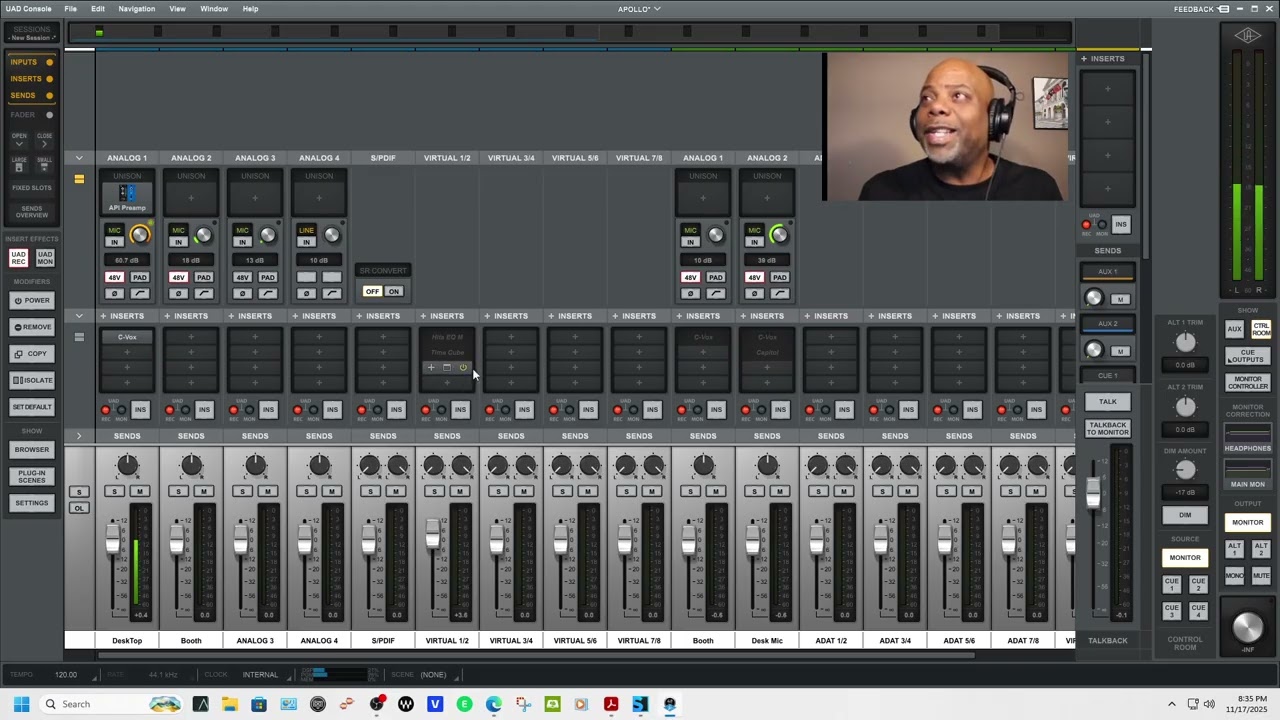Image resolution: width=1280 pixels, height=720 pixels.
Task: Enable UAD REC insert effects
Action: coord(19,258)
